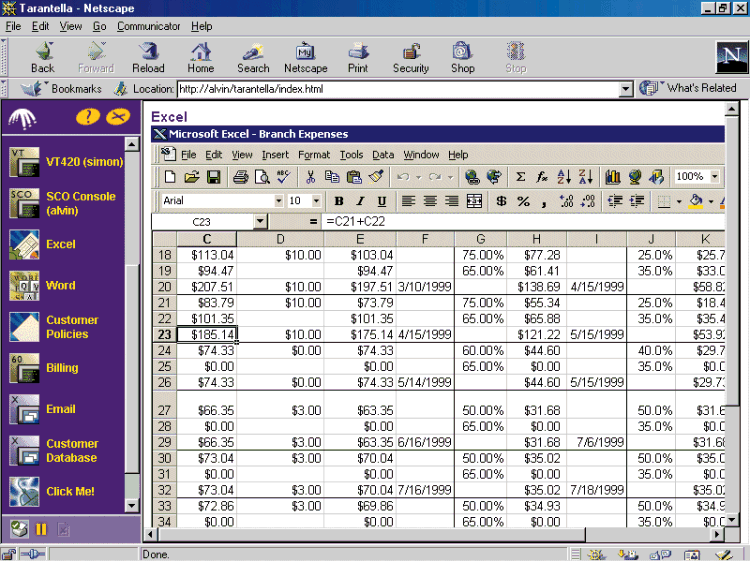Run the ABC spelling check icon
750x562 pixels.
(x=284, y=177)
